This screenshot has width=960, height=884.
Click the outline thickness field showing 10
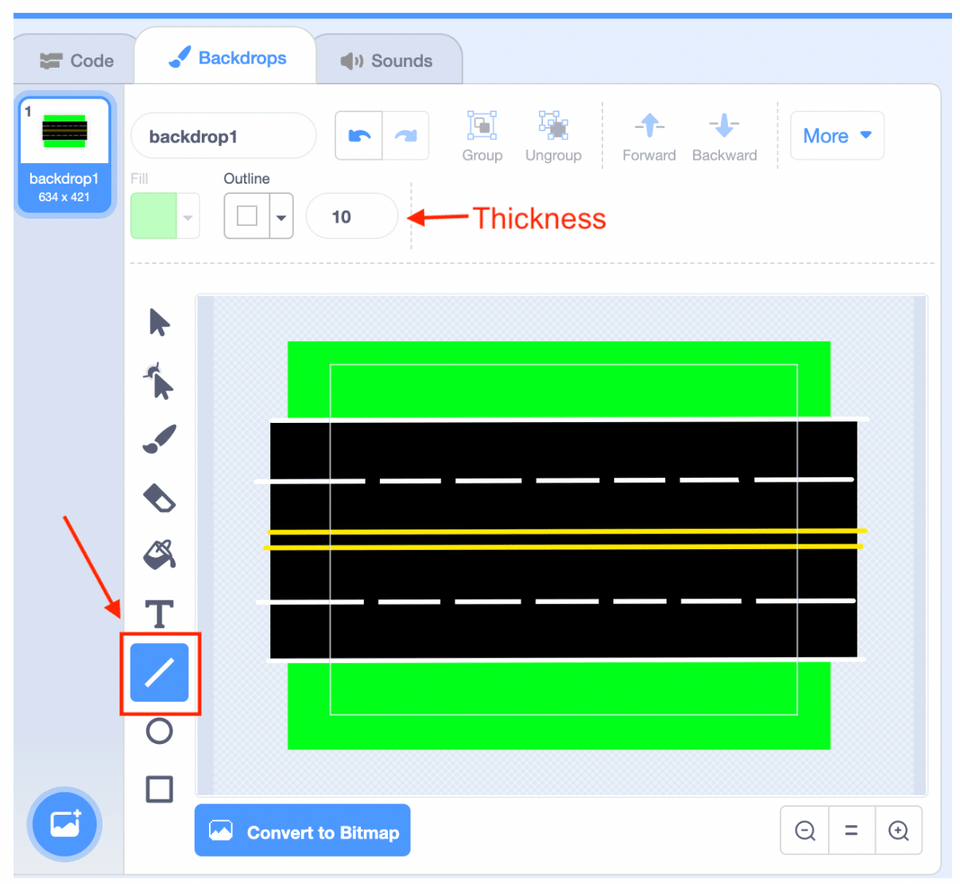click(351, 217)
